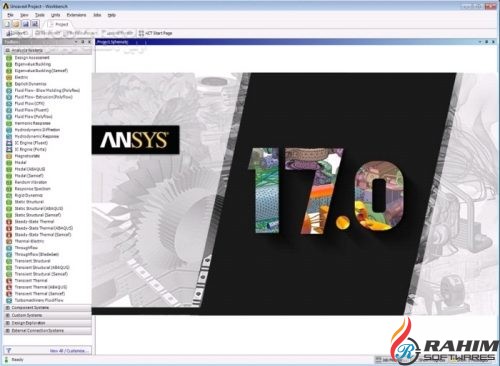Open the File menu
Viewport: 500px width, 366px height.
[10, 15]
